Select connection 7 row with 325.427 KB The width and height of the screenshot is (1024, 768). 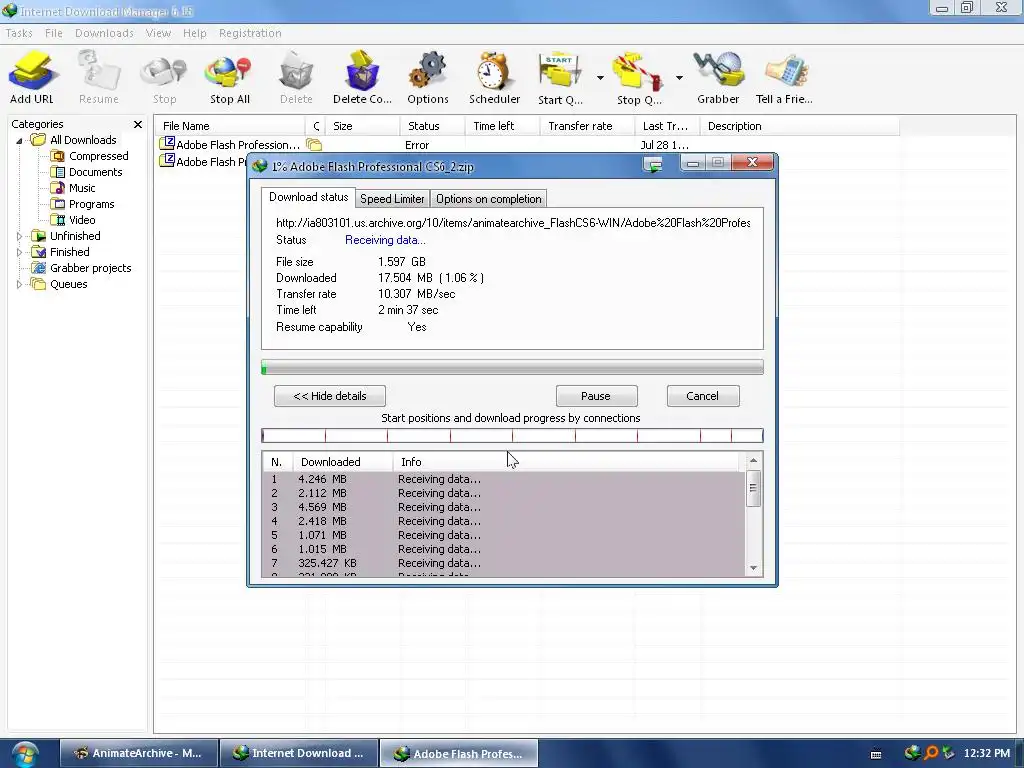[504, 563]
